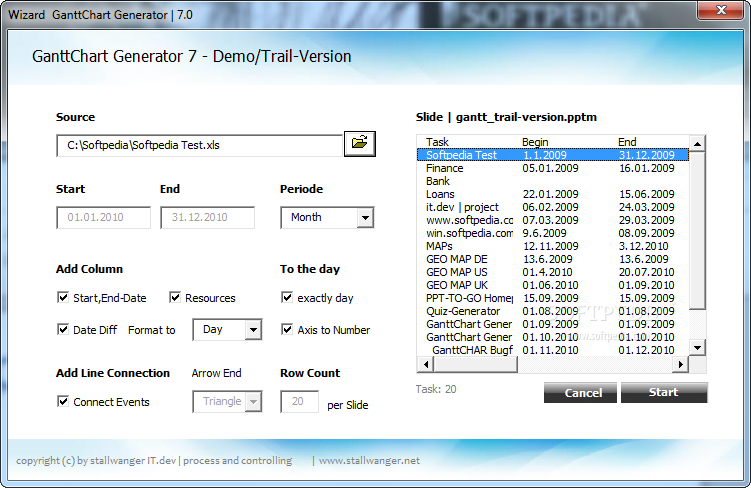This screenshot has width=751, height=488.
Task: Select the PPT-TO-GO Home row
Action: (553, 298)
